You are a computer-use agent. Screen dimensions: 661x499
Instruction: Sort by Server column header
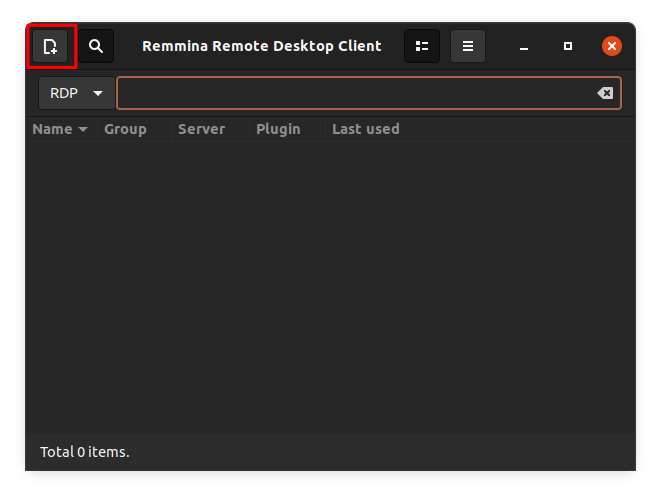point(210,129)
